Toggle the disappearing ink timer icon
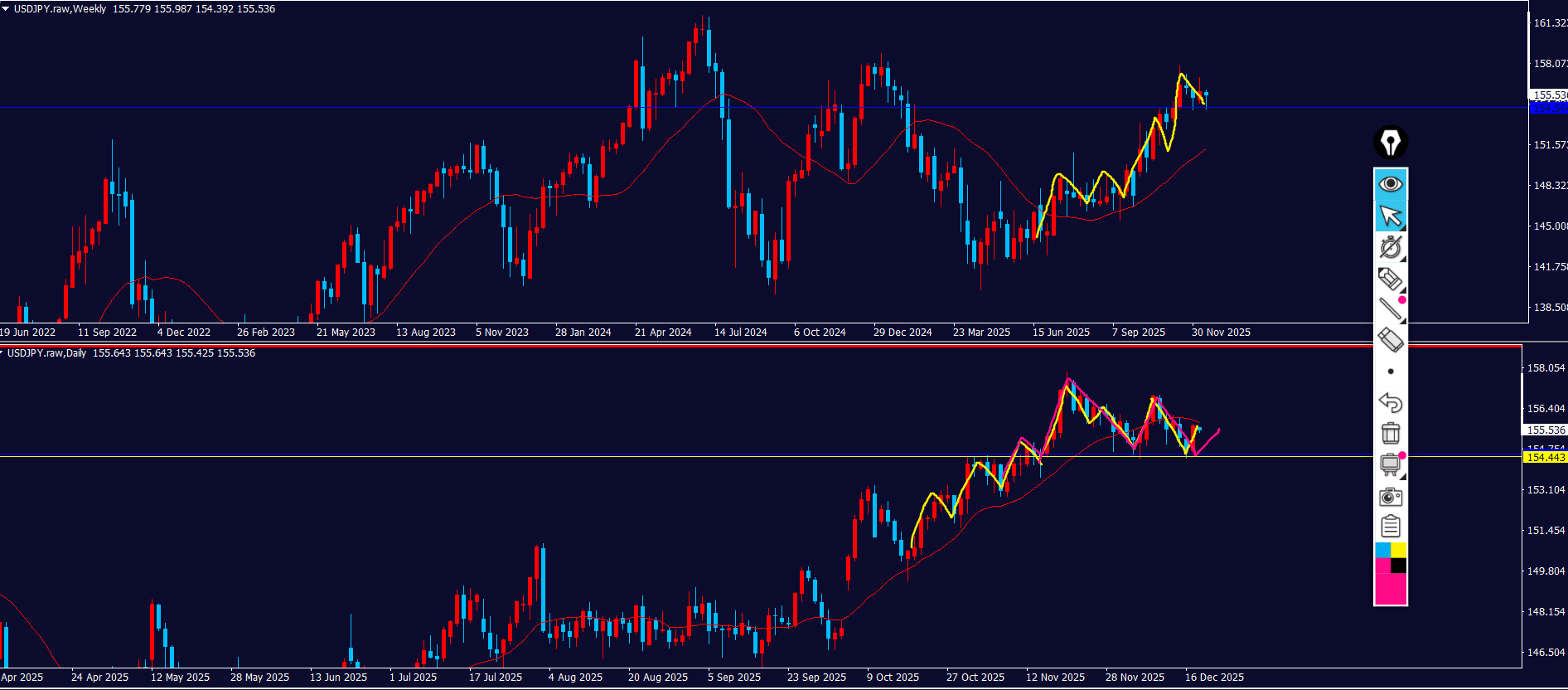 click(x=1390, y=247)
